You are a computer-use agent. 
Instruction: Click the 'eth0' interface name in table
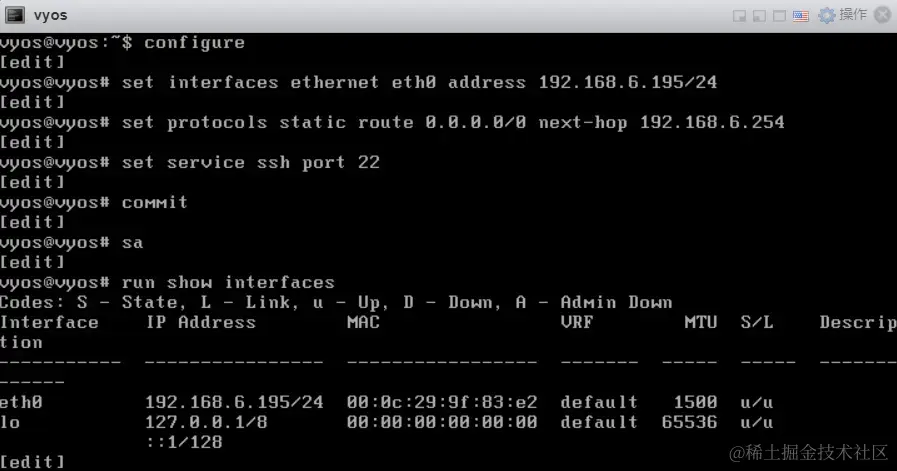pyautogui.click(x=21, y=402)
